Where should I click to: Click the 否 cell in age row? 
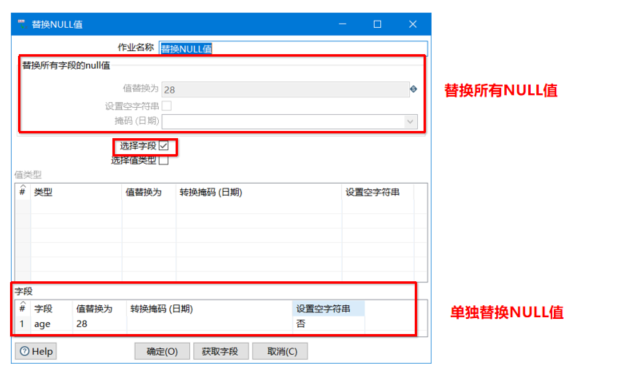(x=329, y=324)
